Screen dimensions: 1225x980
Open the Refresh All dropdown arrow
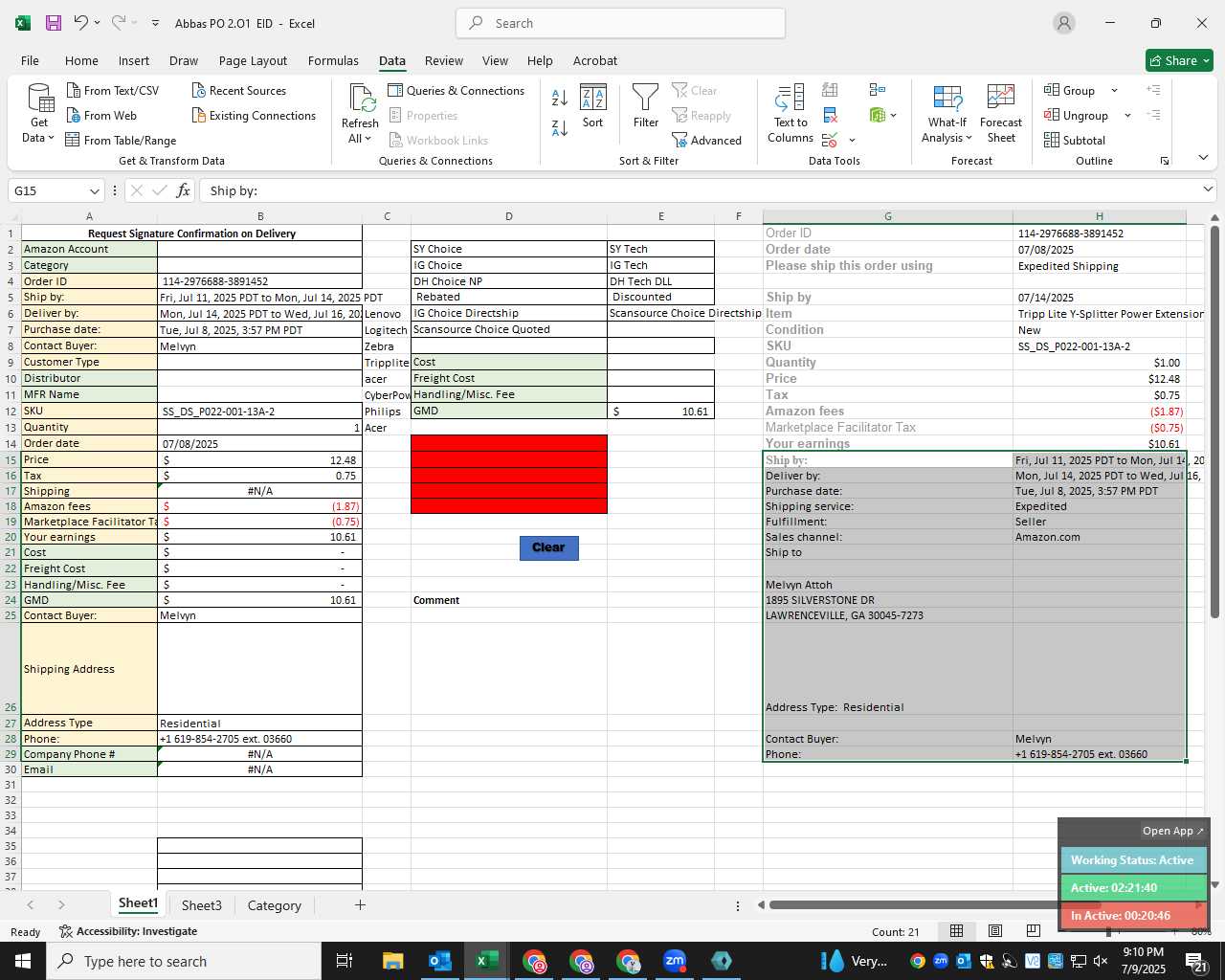368,138
